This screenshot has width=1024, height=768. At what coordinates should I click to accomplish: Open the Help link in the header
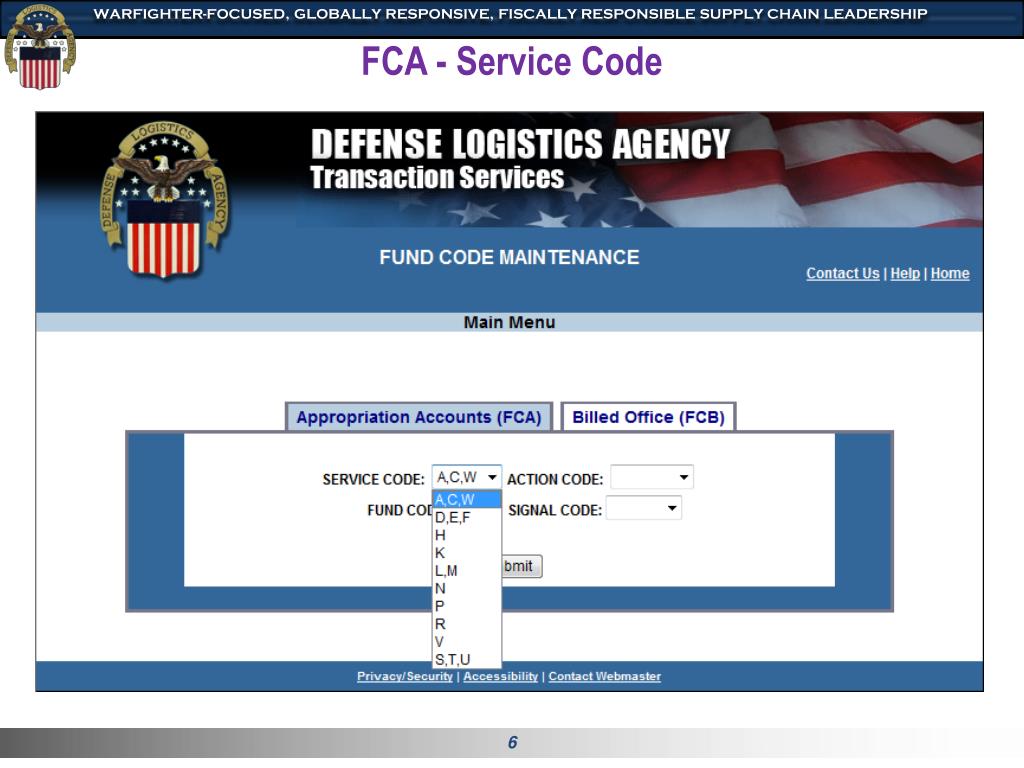click(x=904, y=273)
